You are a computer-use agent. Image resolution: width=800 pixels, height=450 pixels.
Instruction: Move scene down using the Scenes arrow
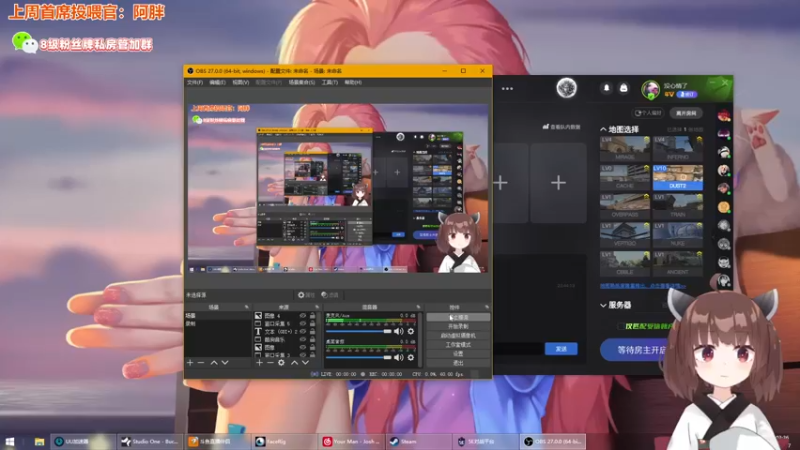tap(225, 362)
